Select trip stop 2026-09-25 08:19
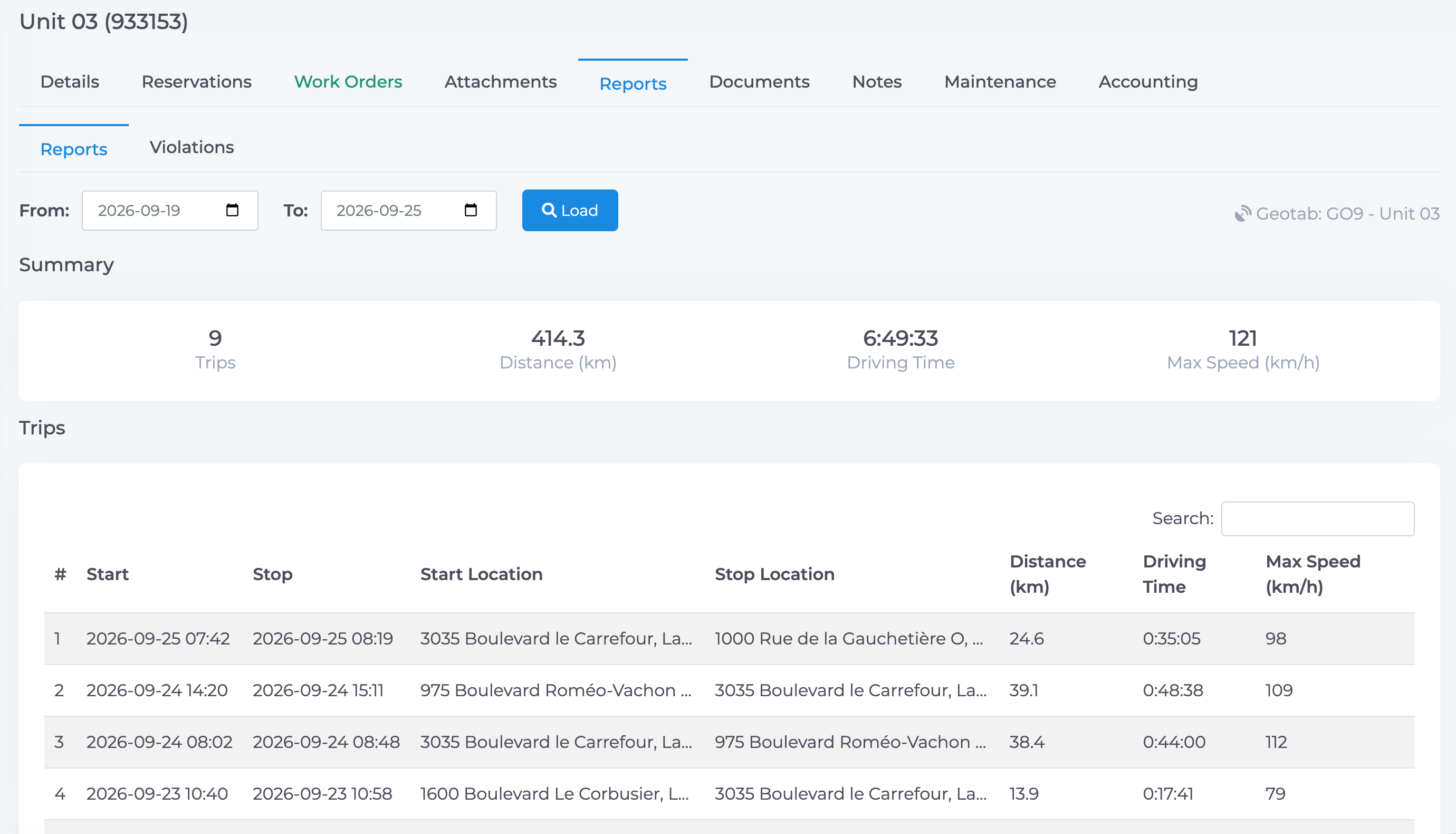This screenshot has height=834, width=1456. click(323, 639)
